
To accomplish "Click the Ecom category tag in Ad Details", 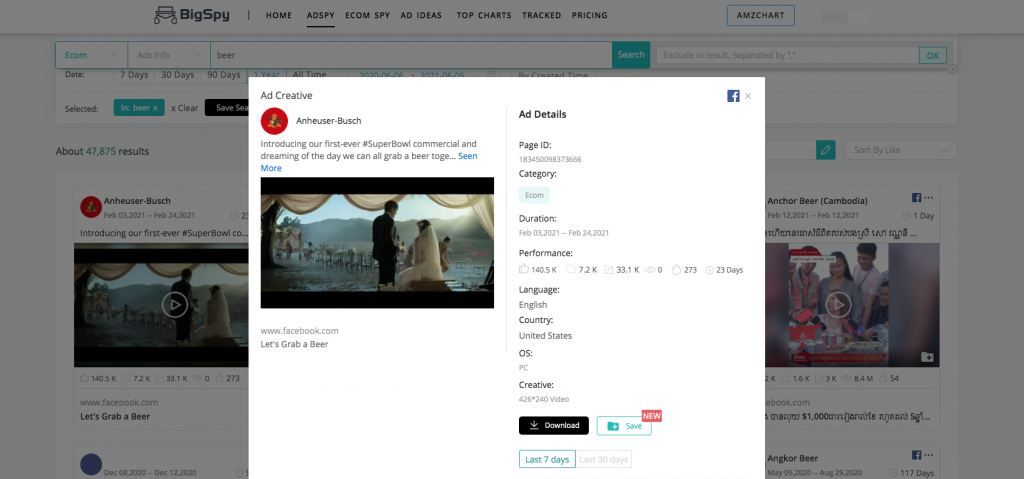I will (x=535, y=195).
